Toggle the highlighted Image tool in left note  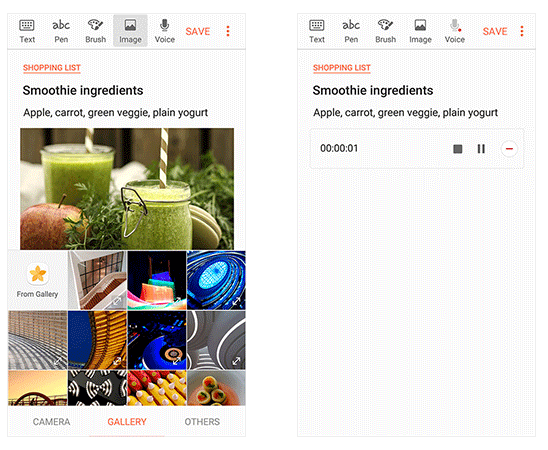point(130,31)
